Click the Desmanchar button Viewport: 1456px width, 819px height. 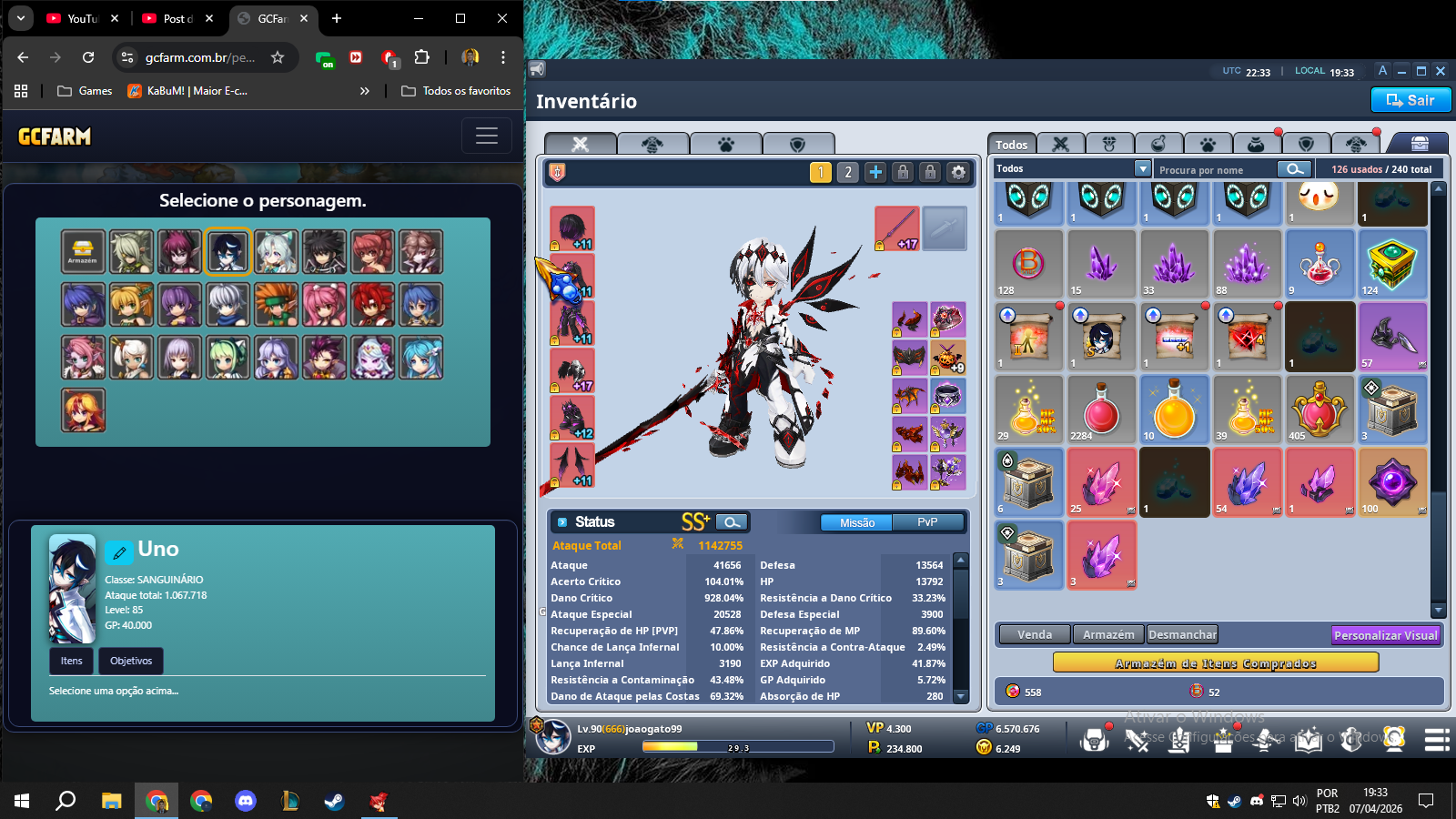(x=1182, y=634)
